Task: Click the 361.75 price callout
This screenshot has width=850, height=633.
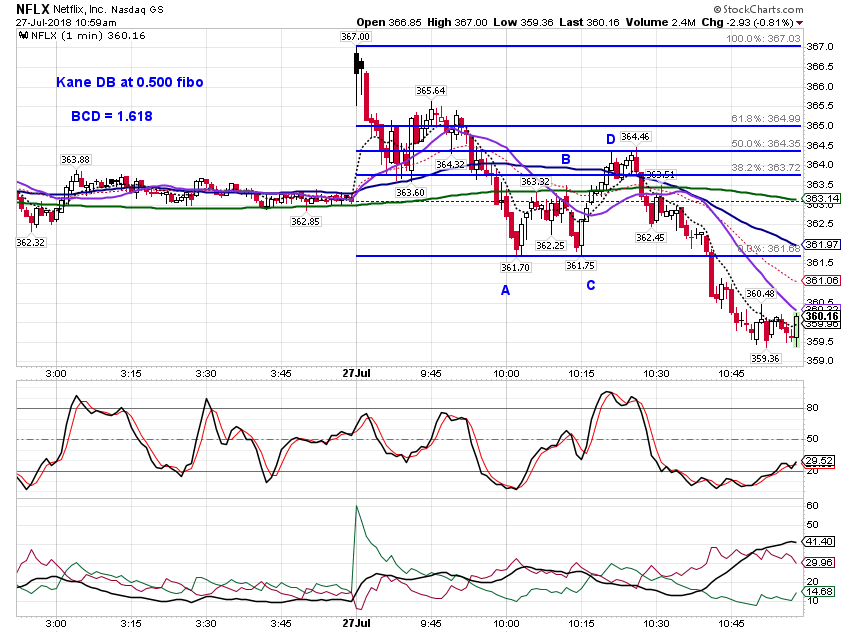Action: (x=580, y=266)
